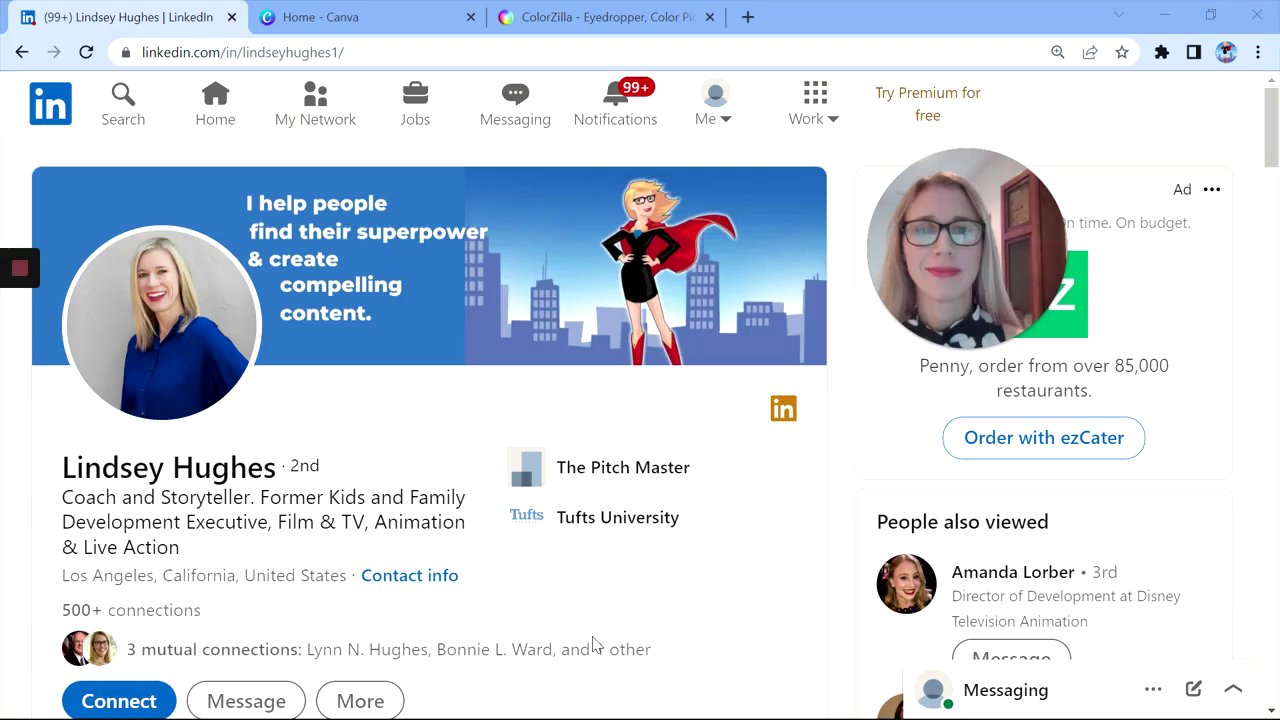Toggle Chrome side panel
The width and height of the screenshot is (1280, 720).
pos(1194,52)
